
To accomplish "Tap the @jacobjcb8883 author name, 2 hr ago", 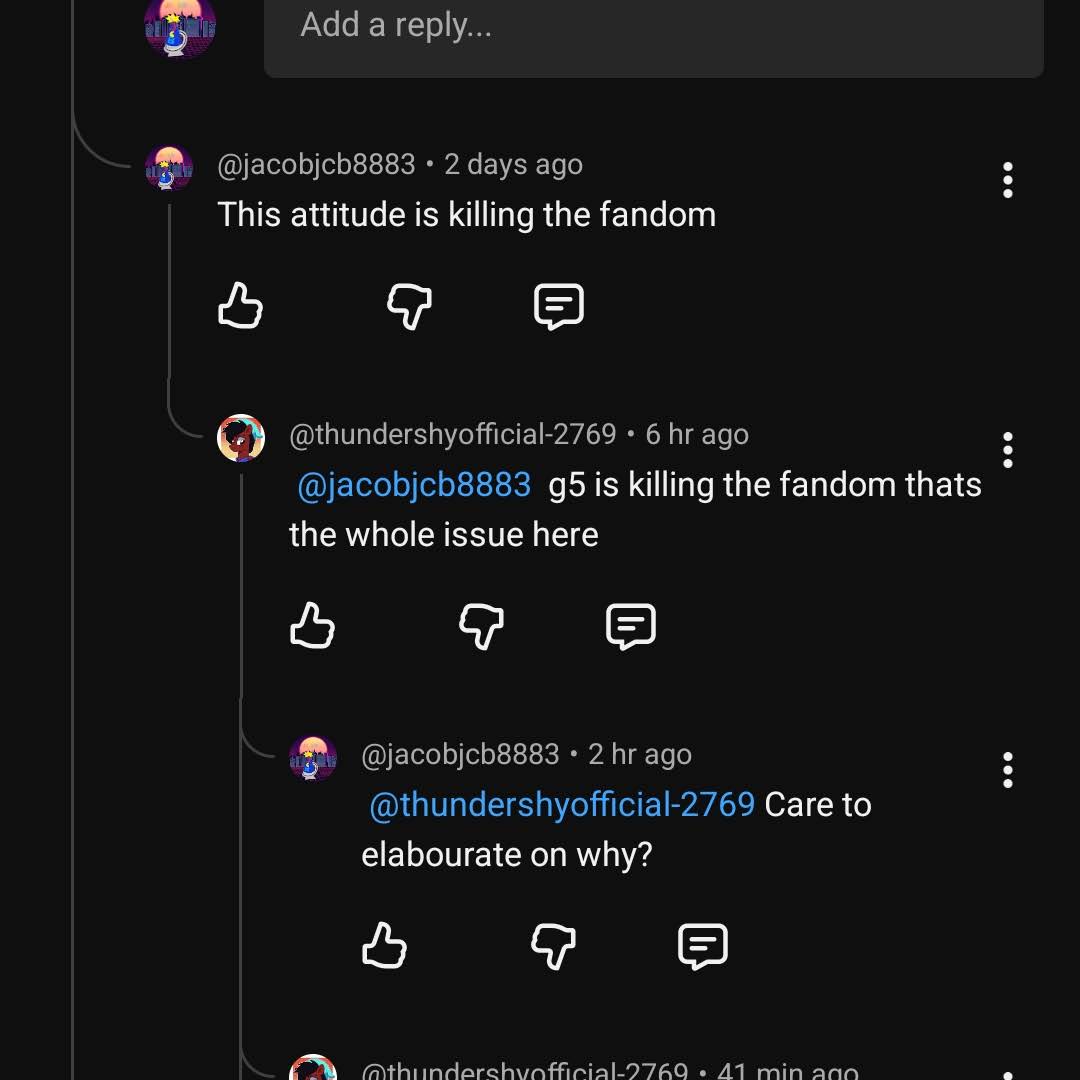I will pos(460,755).
